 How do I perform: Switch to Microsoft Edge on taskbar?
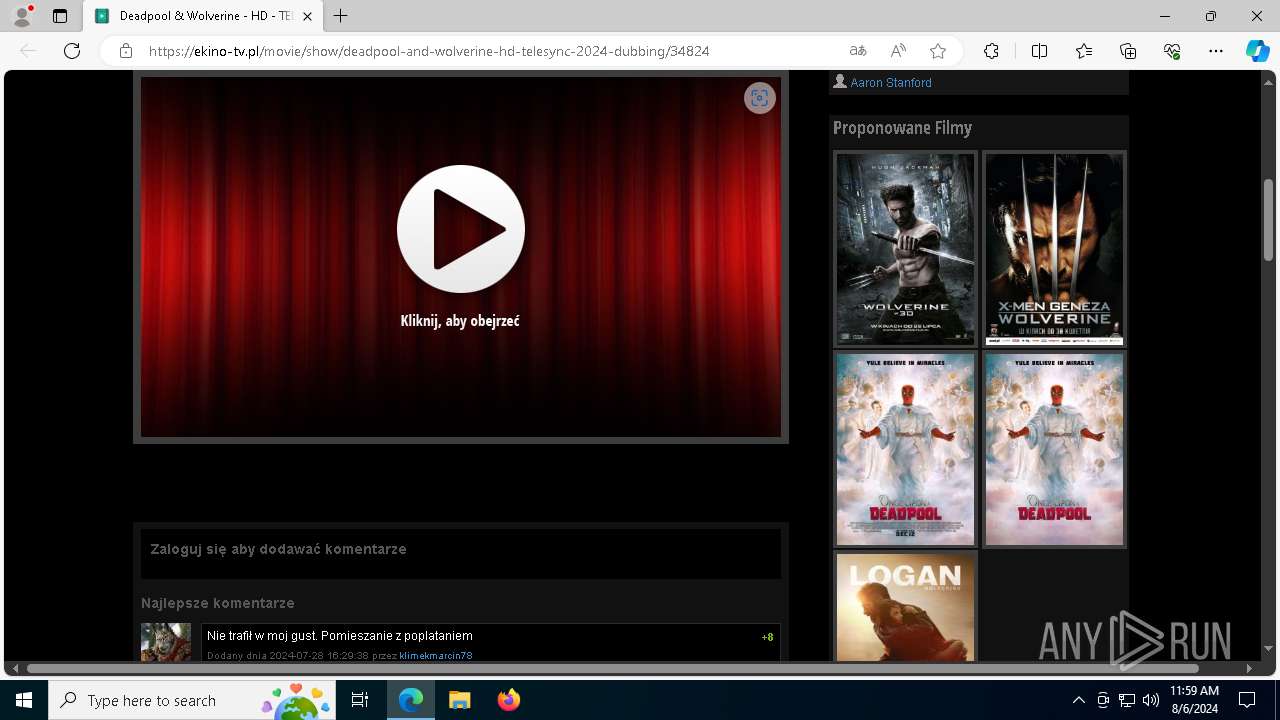pyautogui.click(x=411, y=700)
